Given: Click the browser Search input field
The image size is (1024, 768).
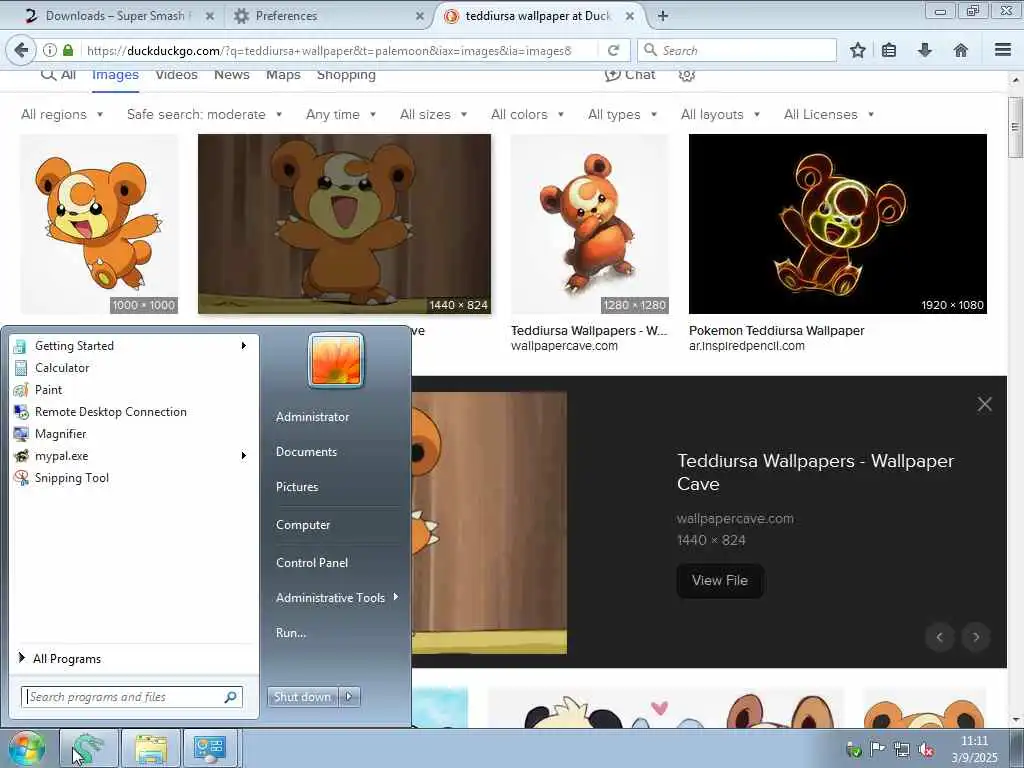Looking at the screenshot, I should [737, 50].
